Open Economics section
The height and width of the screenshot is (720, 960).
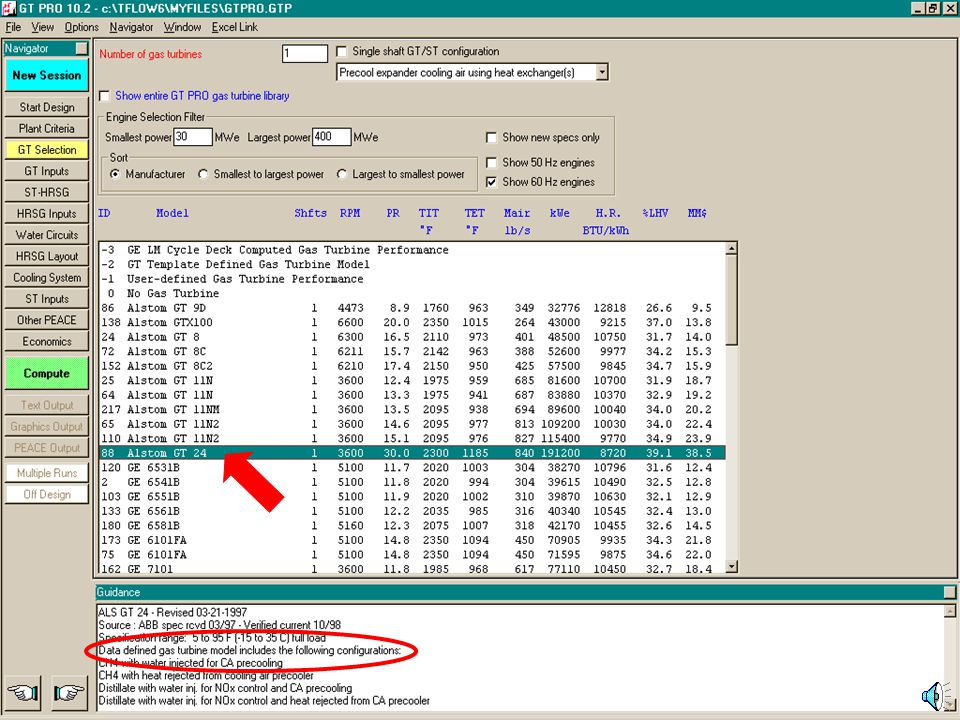pyautogui.click(x=47, y=342)
